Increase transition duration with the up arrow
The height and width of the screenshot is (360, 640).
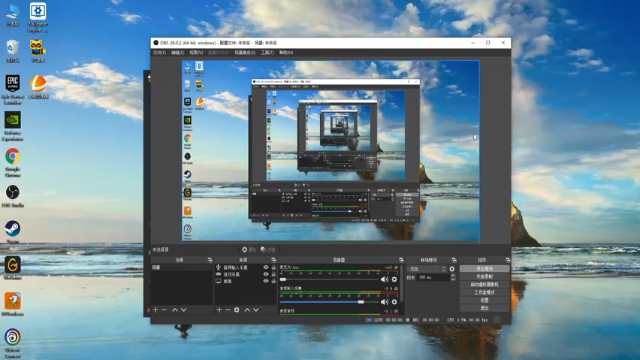click(x=453, y=276)
